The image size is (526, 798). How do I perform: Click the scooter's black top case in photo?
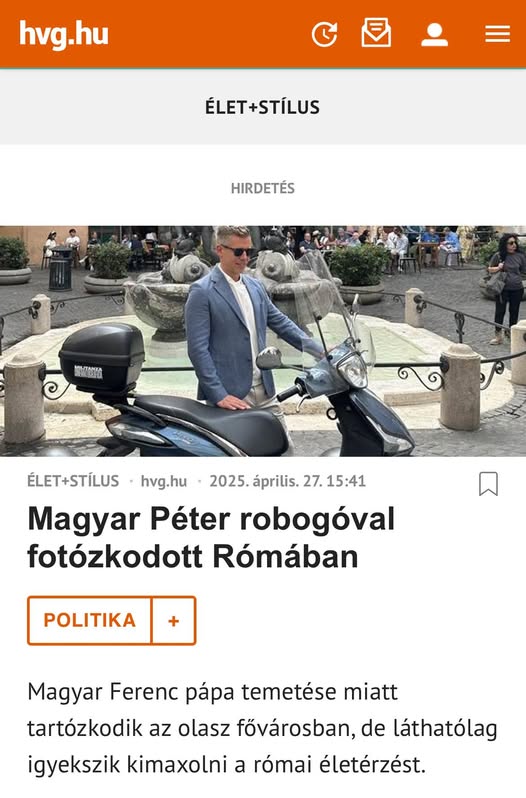(102, 357)
